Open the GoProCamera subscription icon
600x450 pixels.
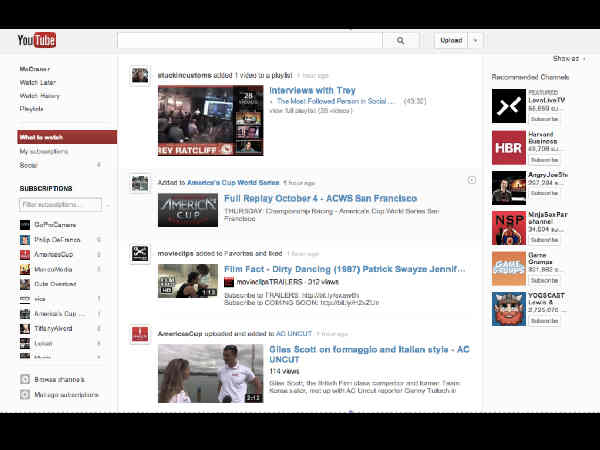pyautogui.click(x=25, y=225)
